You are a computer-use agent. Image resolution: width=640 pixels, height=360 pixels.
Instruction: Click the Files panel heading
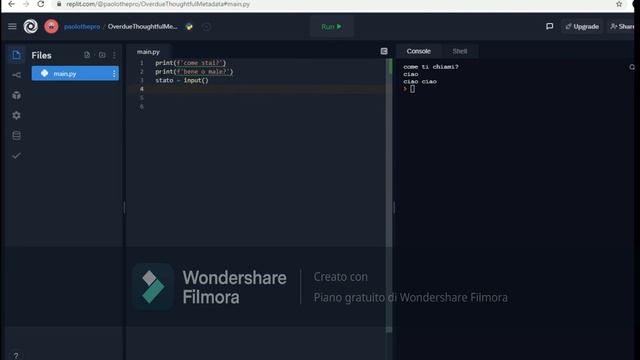[x=42, y=55]
